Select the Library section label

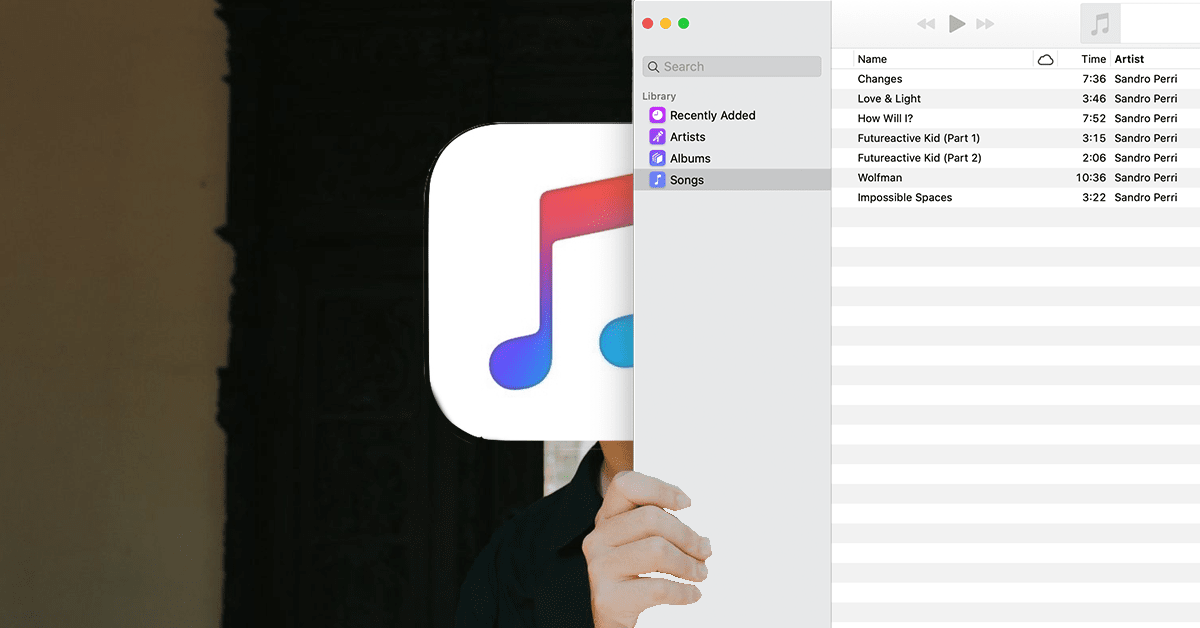point(659,95)
